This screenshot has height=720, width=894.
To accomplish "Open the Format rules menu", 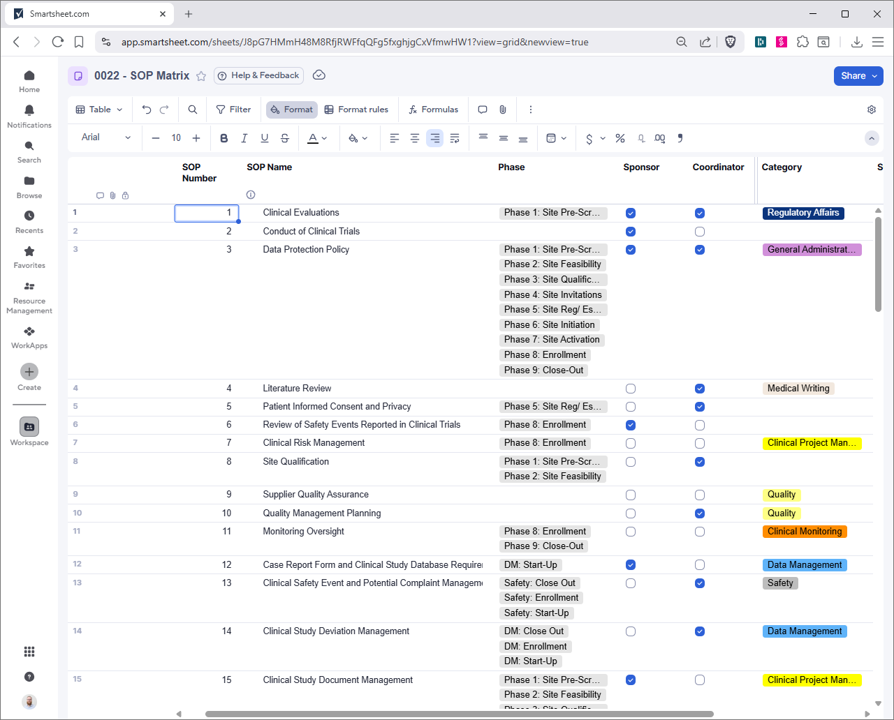I will point(356,110).
